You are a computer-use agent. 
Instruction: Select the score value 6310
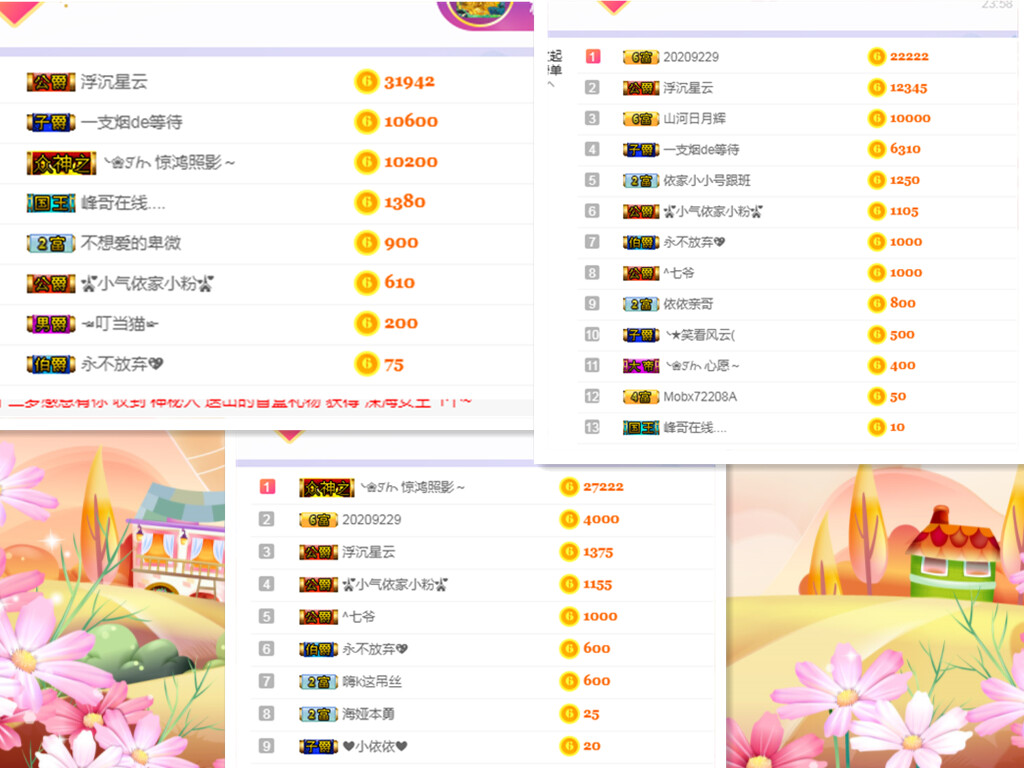(x=905, y=149)
